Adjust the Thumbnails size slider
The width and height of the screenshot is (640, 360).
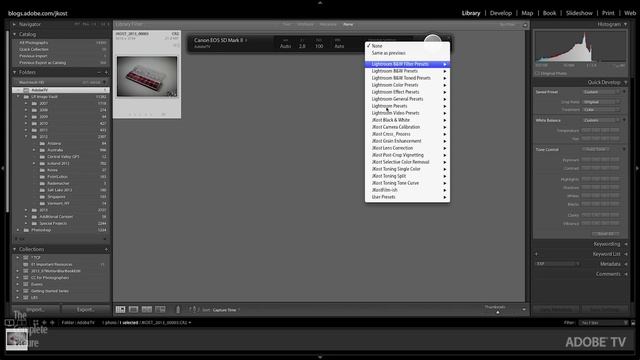tap(498, 312)
